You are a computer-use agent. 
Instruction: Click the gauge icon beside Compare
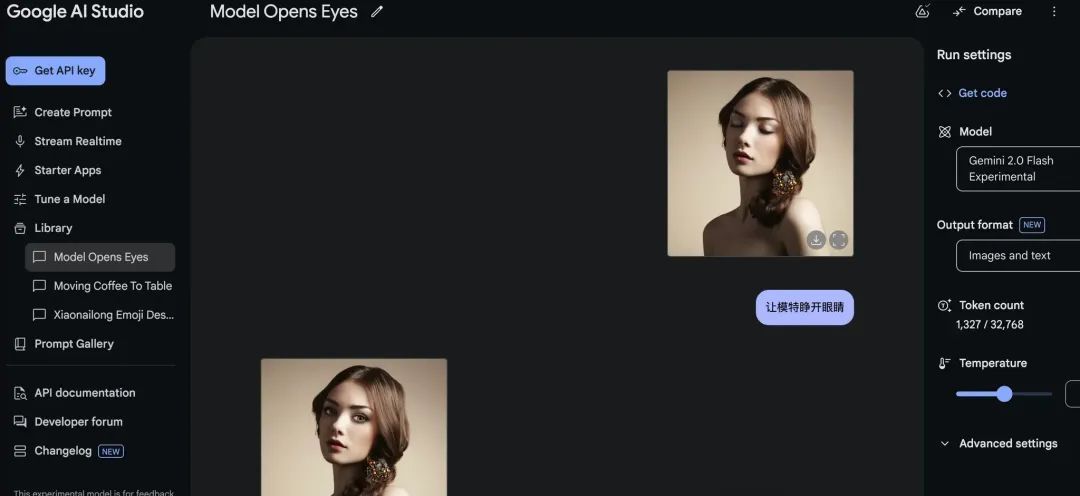(922, 12)
